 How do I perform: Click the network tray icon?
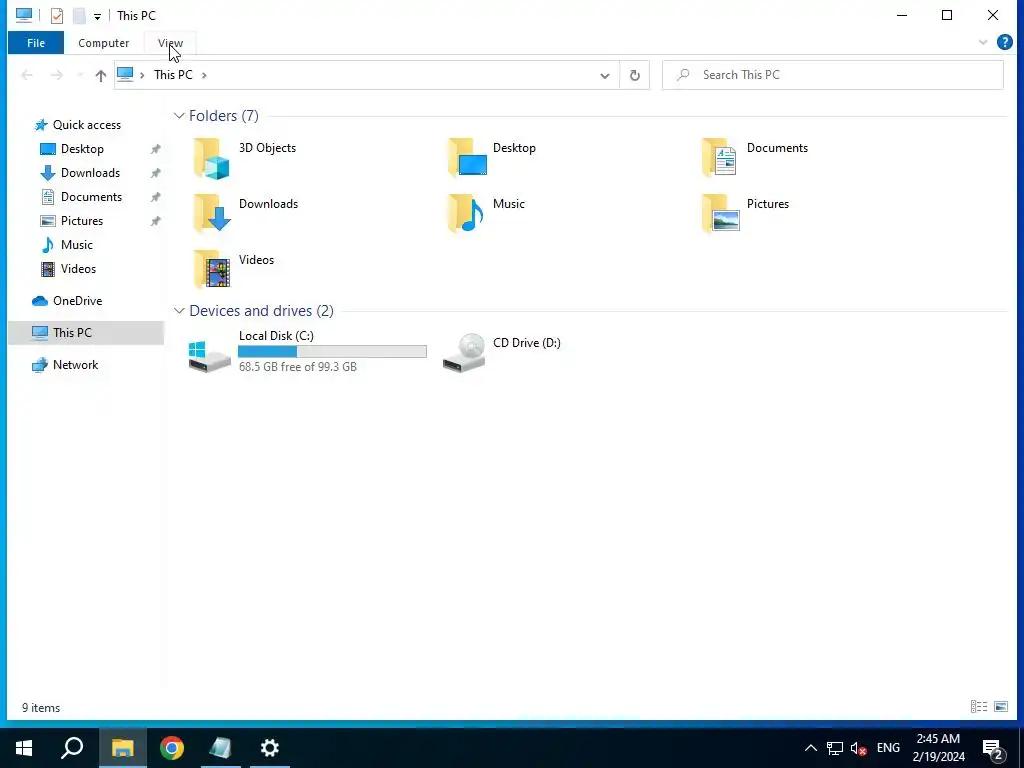(x=835, y=748)
